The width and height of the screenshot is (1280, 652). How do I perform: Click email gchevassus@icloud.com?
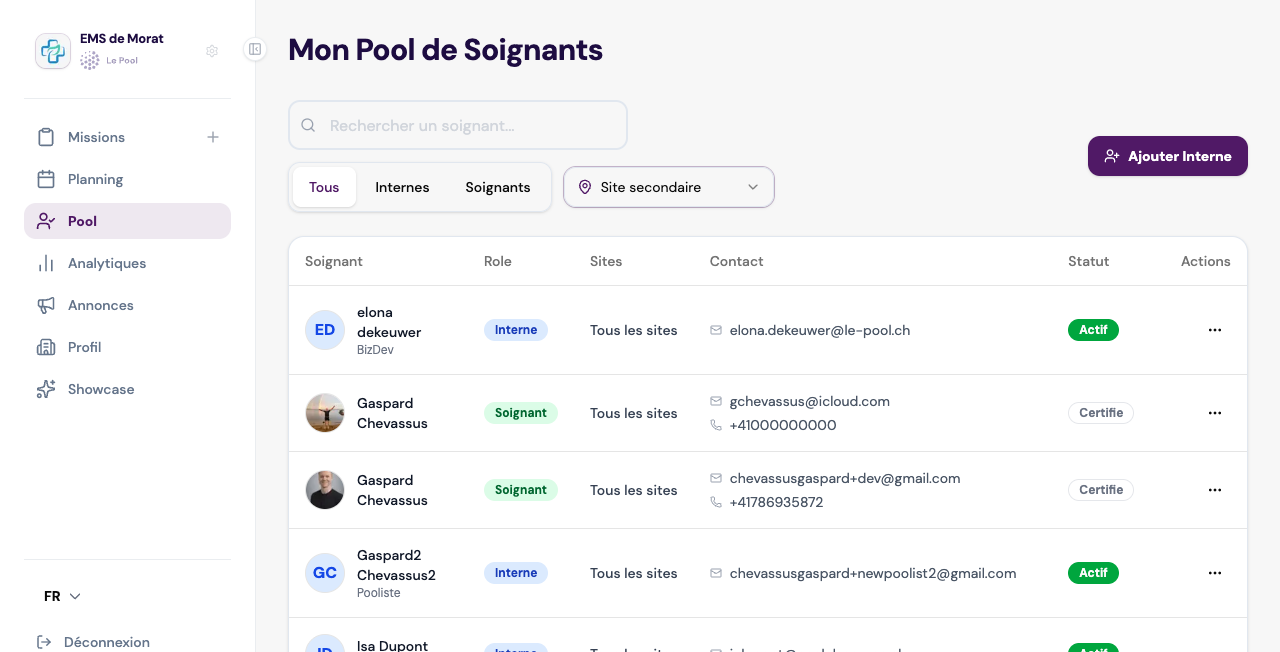pos(810,401)
